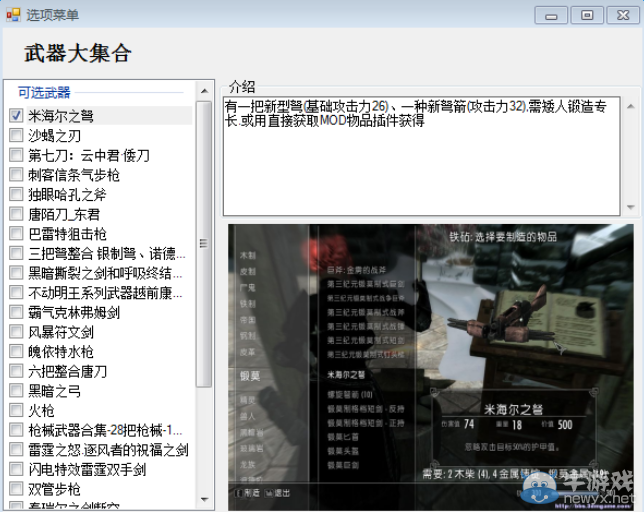Click weapon list scrollbar down arrow
The width and height of the screenshot is (644, 512).
[204, 499]
